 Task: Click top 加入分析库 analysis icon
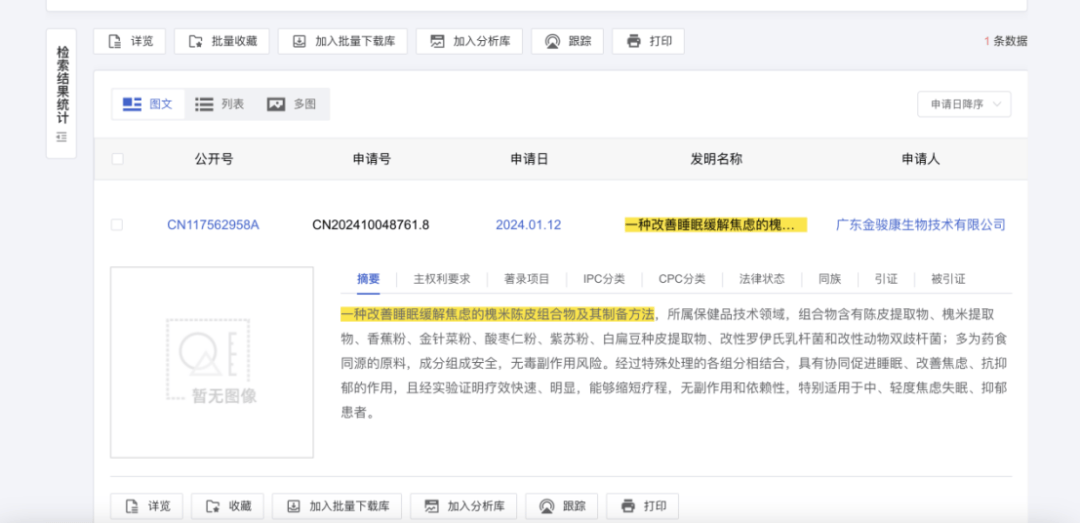coord(436,41)
